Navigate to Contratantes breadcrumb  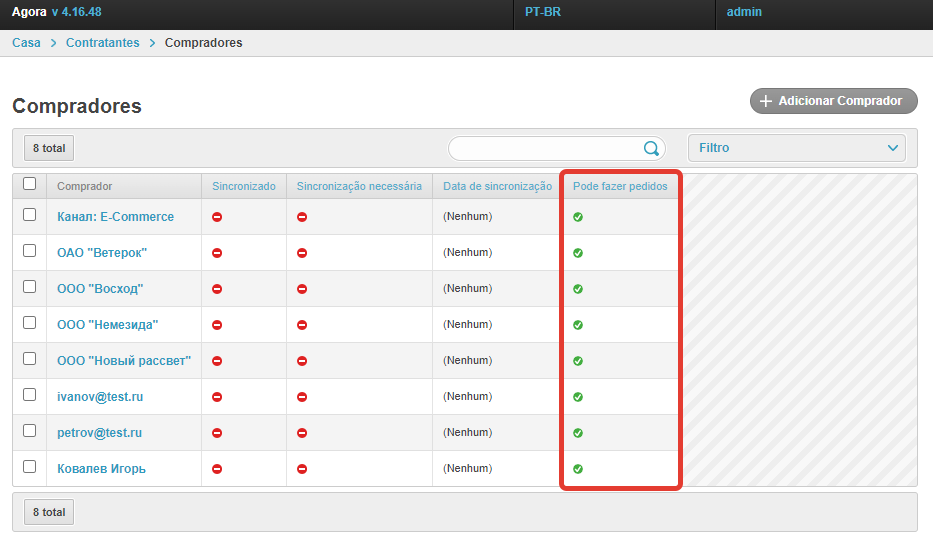(x=103, y=43)
